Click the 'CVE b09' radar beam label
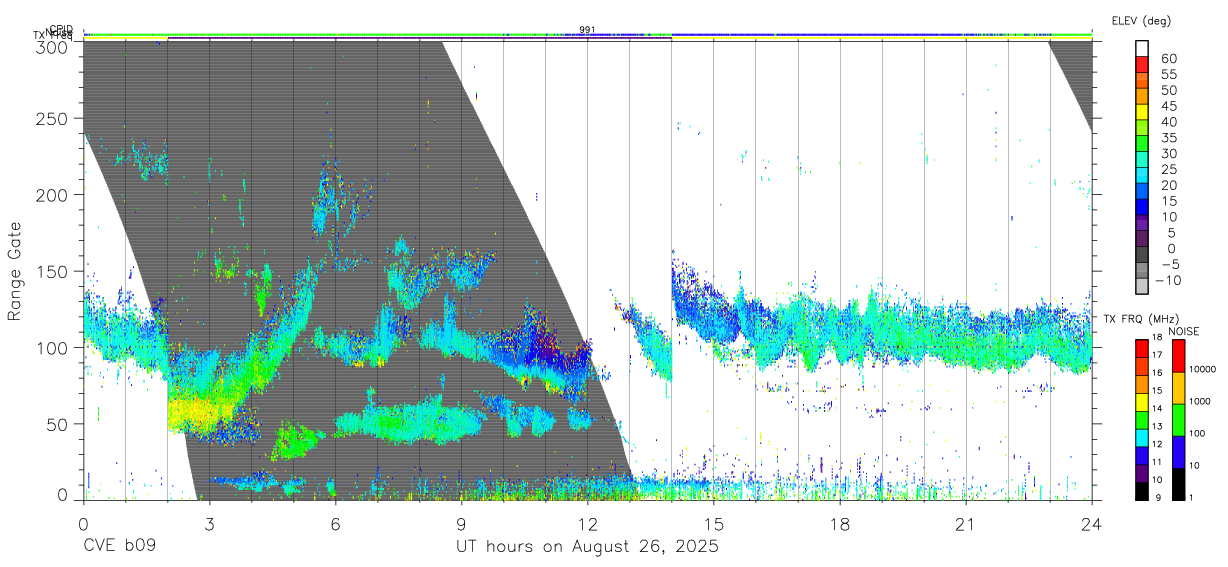Viewport: 1228px width, 567px height. [x=119, y=548]
